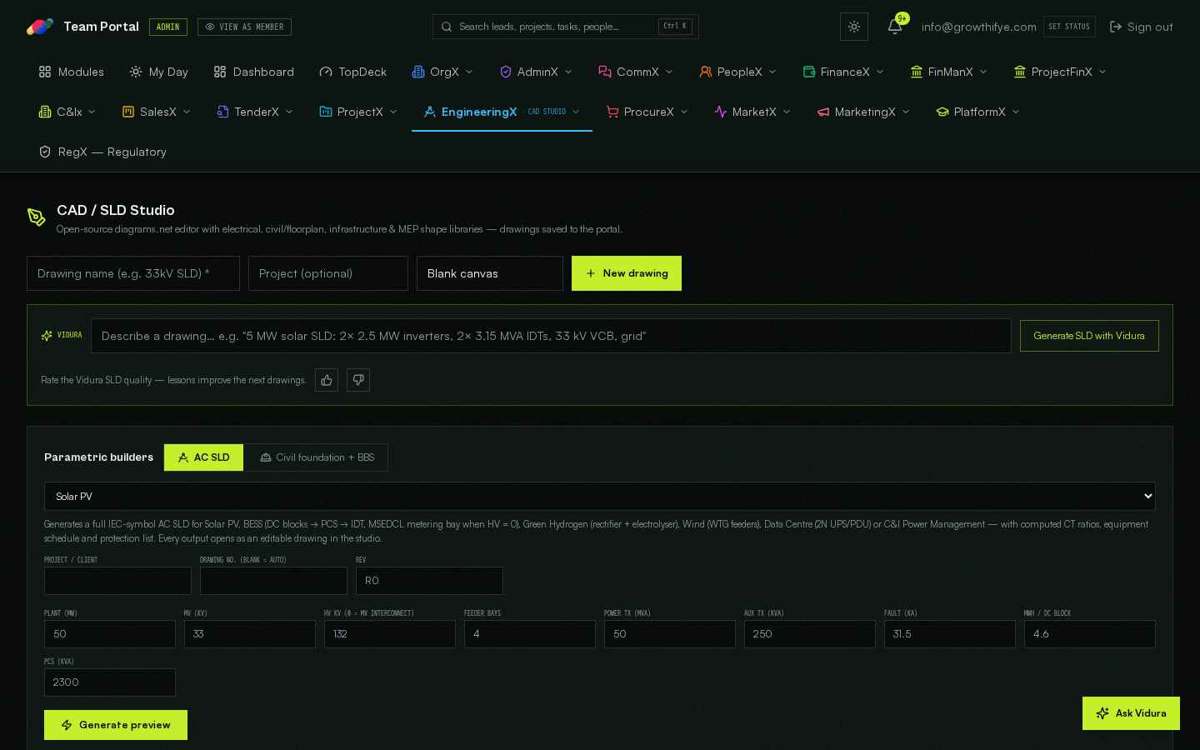Viewport: 1200px width, 750px height.
Task: Focus the global search box
Action: (x=565, y=27)
